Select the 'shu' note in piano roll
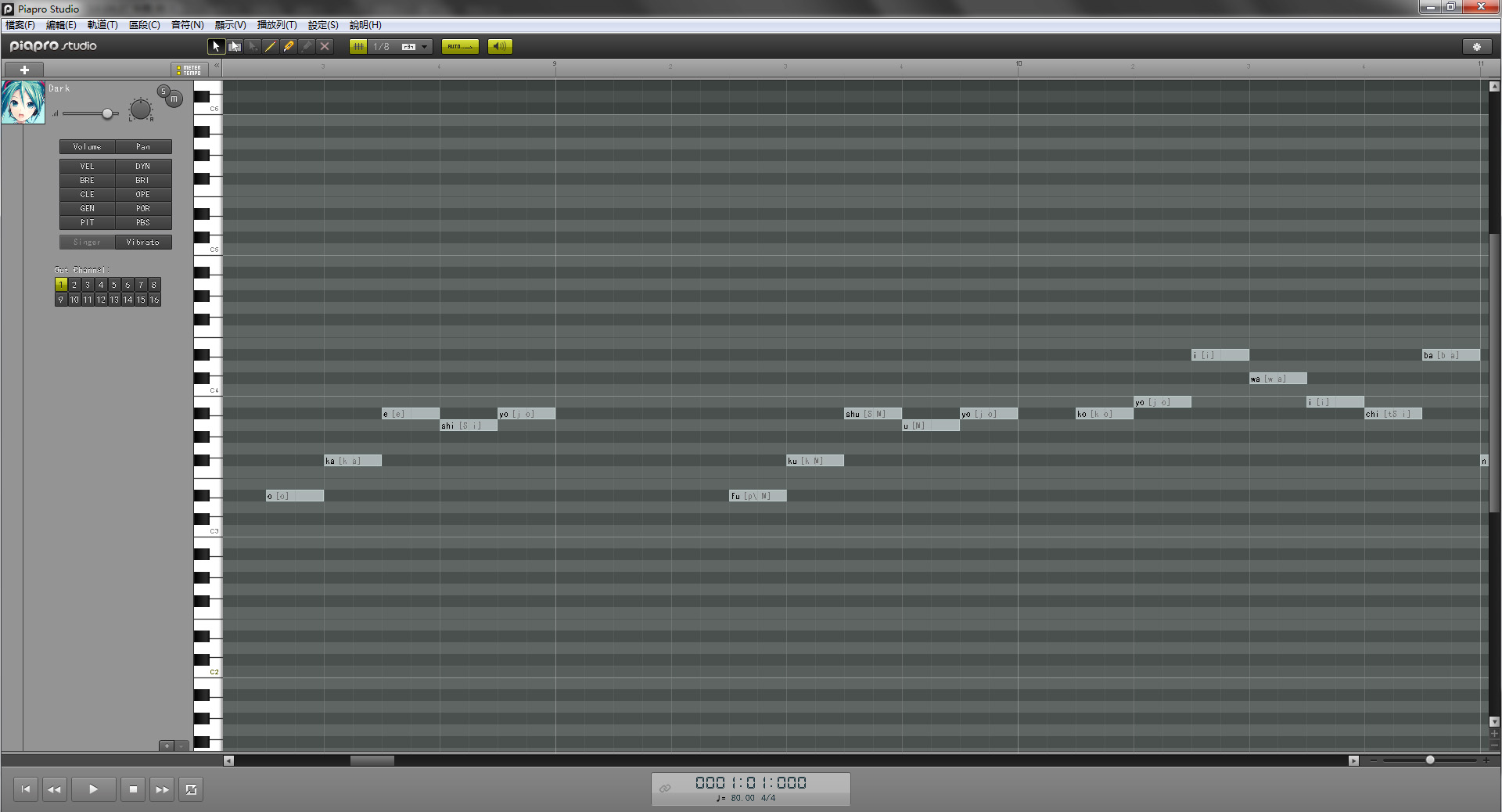Image resolution: width=1502 pixels, height=812 pixels. (x=873, y=414)
